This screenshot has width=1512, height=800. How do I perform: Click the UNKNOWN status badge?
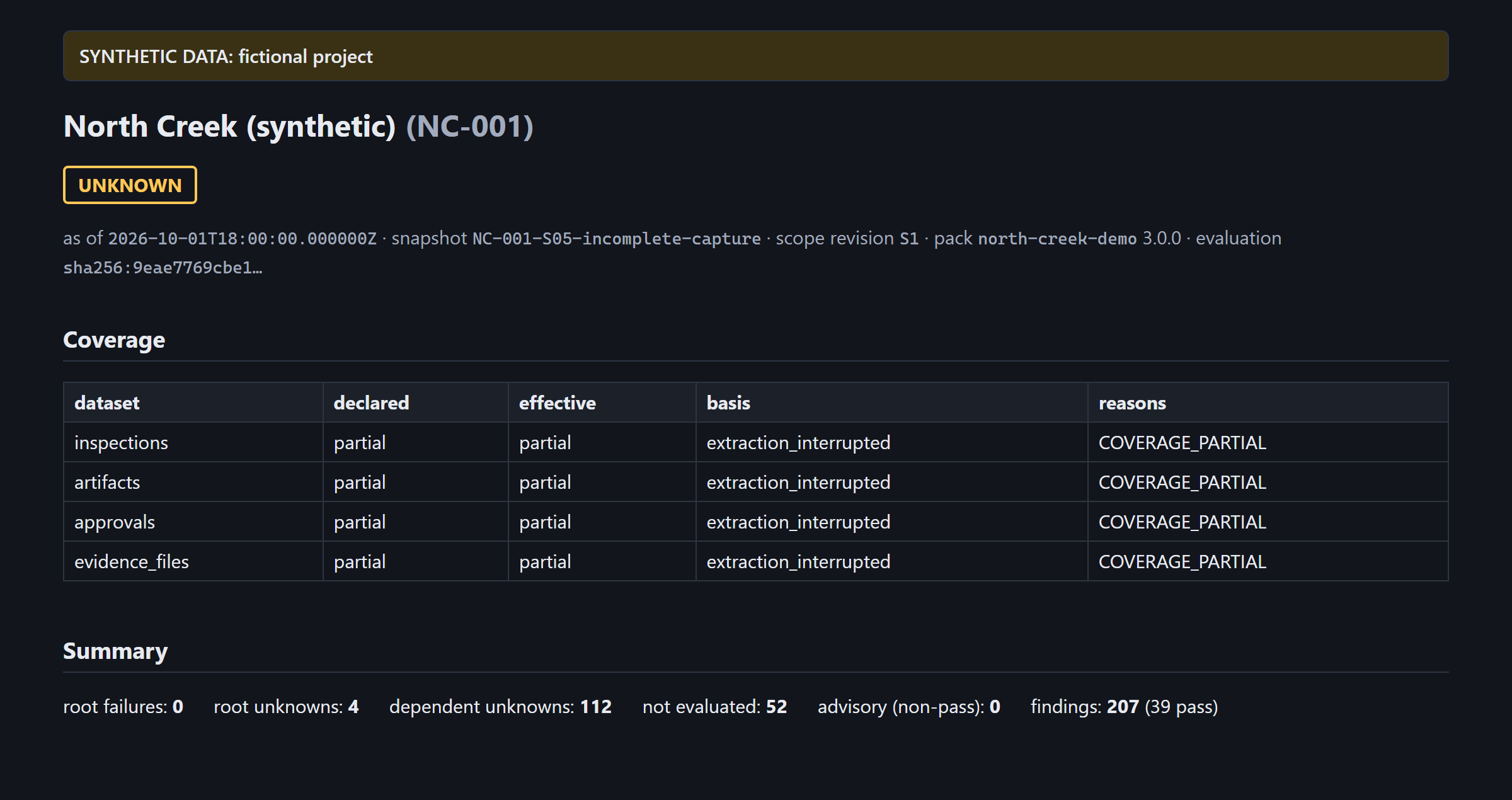coord(130,185)
